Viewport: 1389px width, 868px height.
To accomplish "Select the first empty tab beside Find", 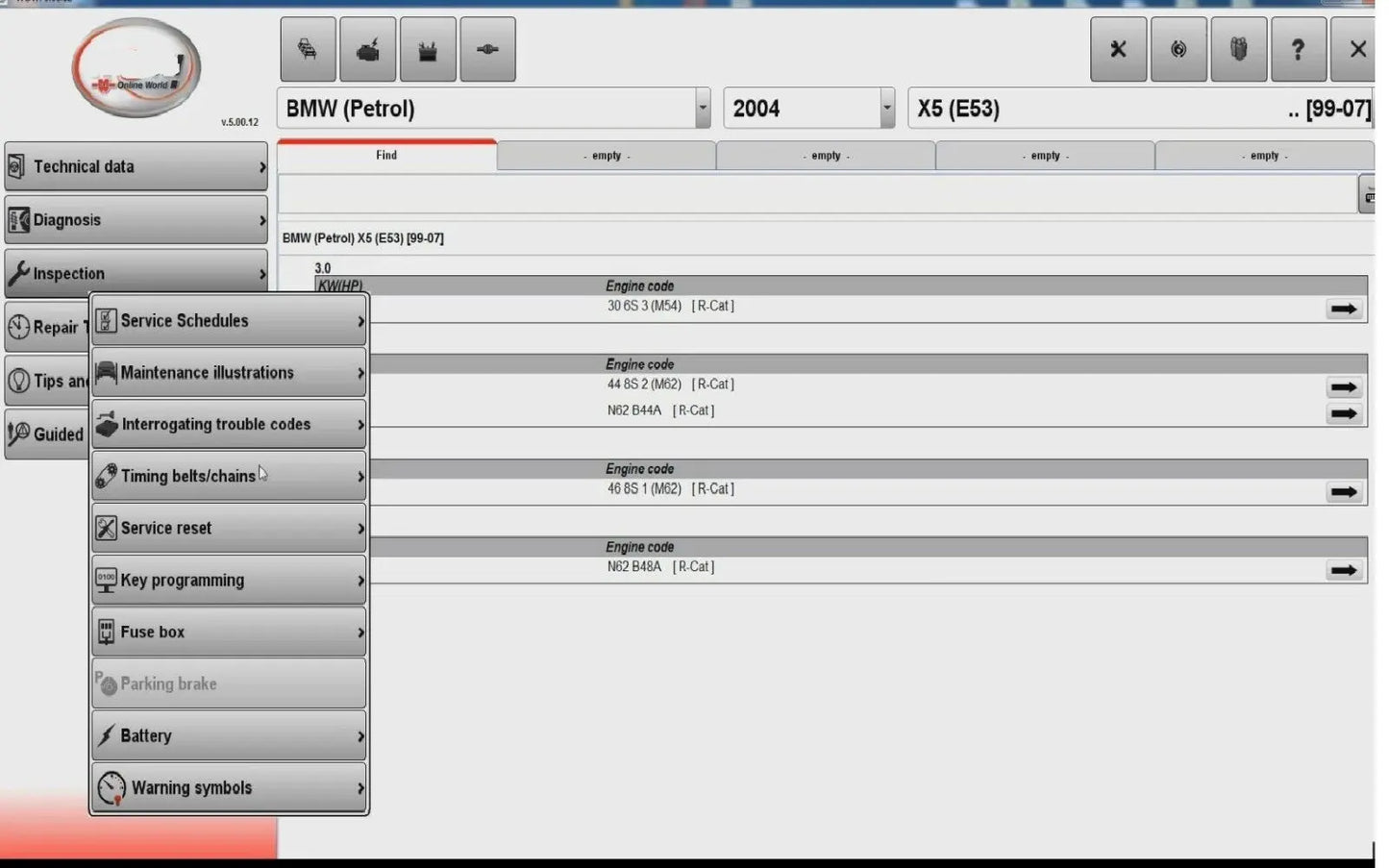I will [x=606, y=156].
